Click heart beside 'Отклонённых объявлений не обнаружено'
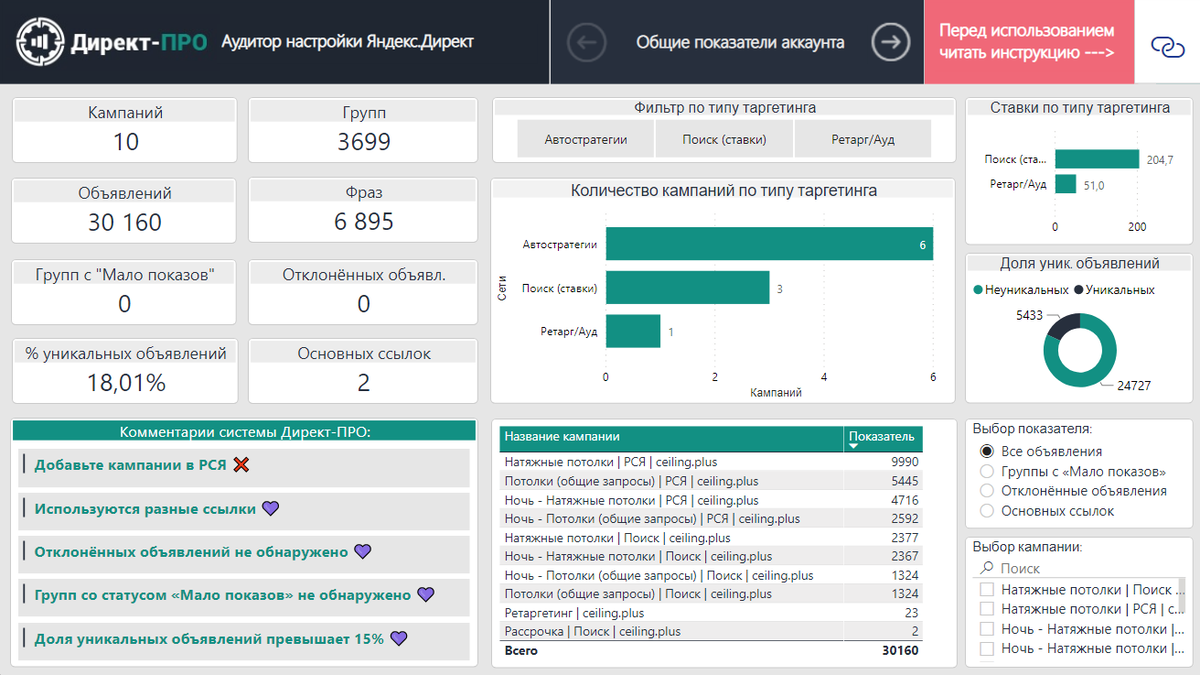Image resolution: width=1200 pixels, height=675 pixels. [x=362, y=551]
